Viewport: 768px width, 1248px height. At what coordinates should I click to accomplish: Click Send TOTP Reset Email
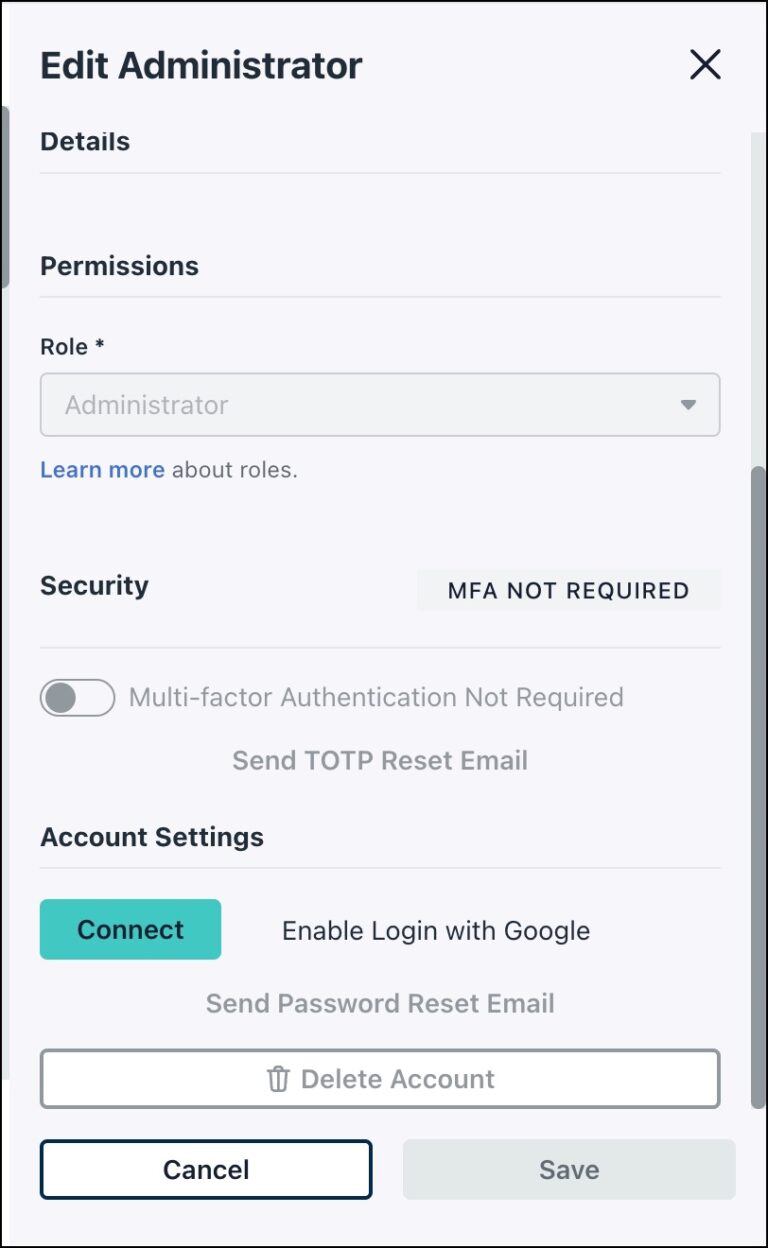tap(379, 760)
